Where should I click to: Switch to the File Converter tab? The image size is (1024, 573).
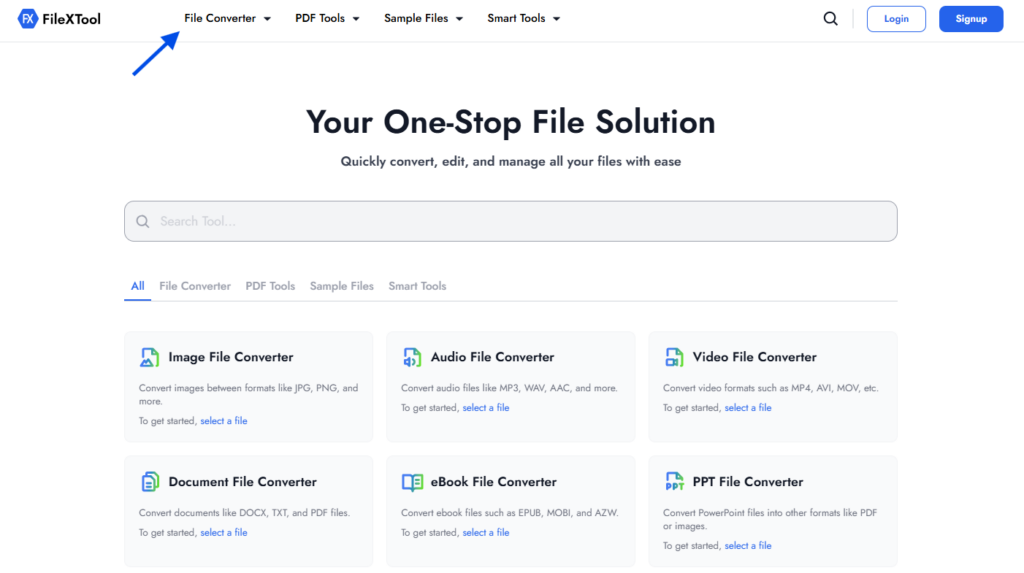click(x=195, y=286)
